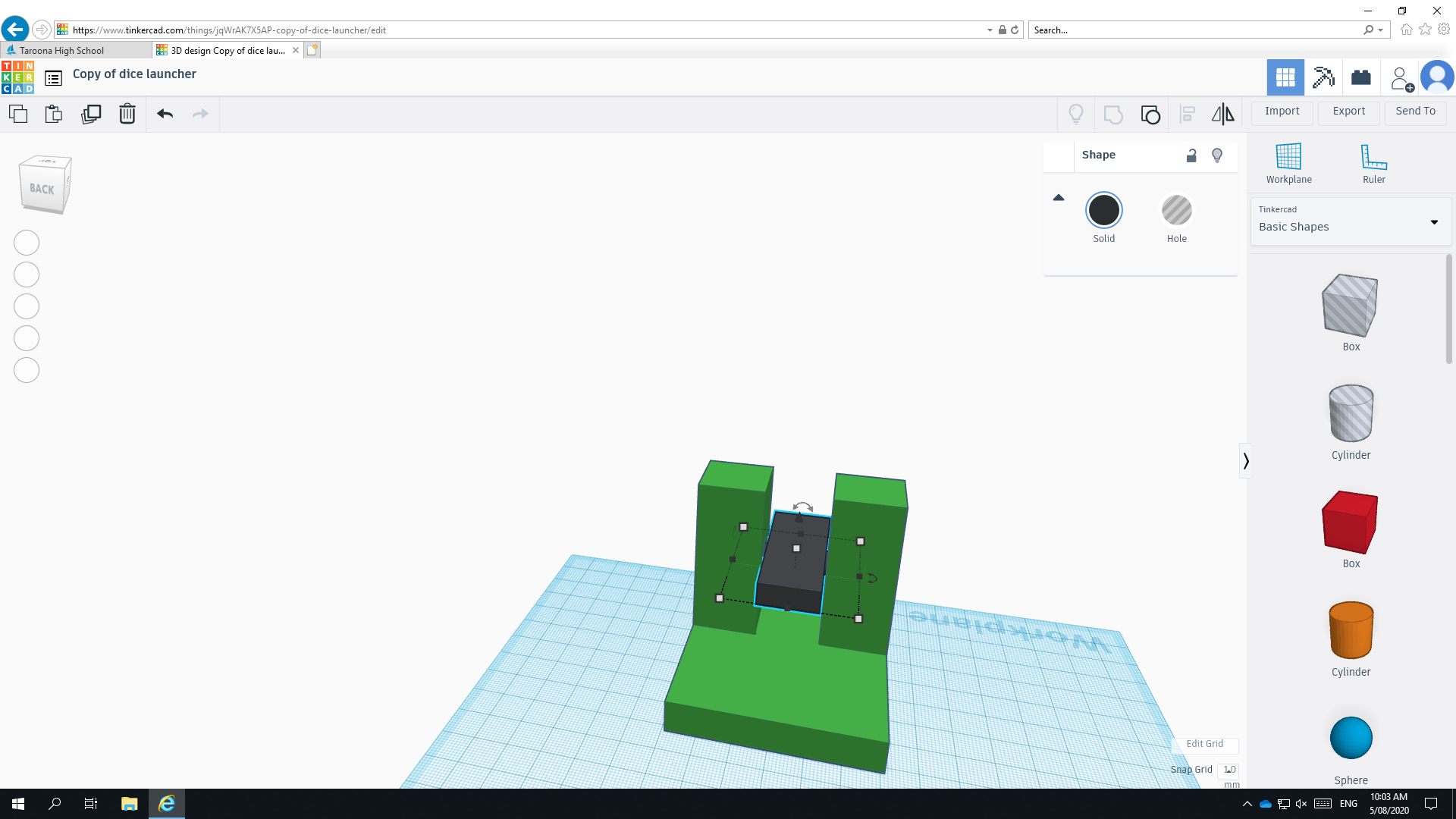Mirror the selected shape
This screenshot has width=1456, height=819.
click(1222, 114)
